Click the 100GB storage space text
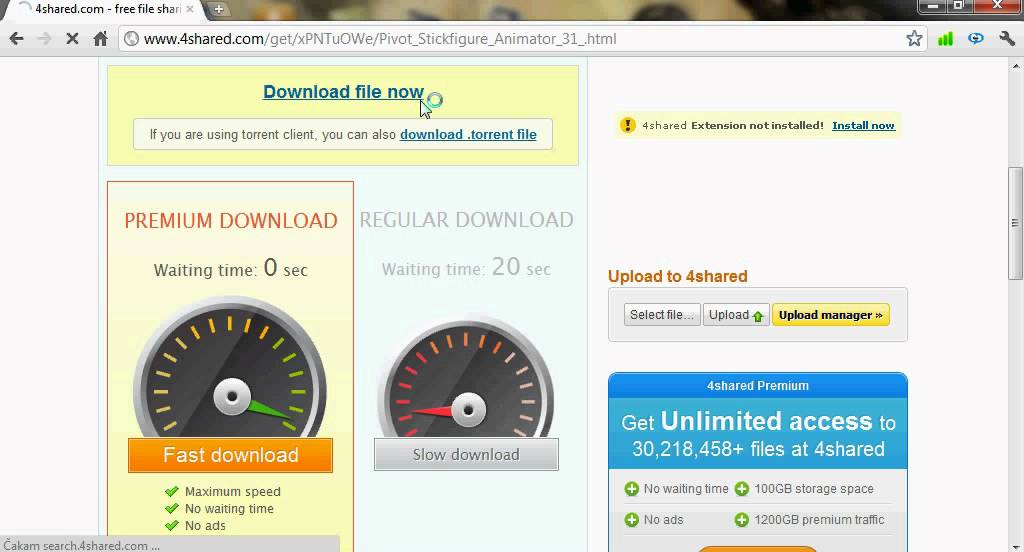Screen dimensions: 1024x552 (814, 489)
